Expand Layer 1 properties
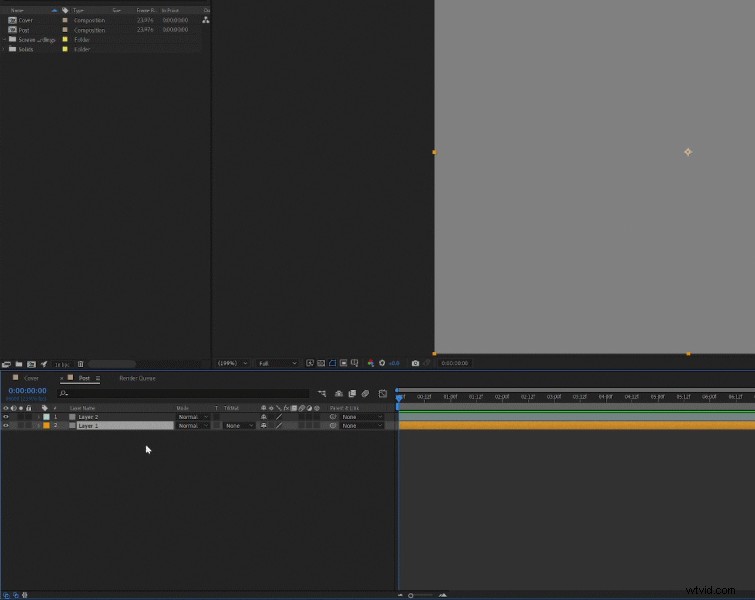755x600 pixels. (39, 426)
